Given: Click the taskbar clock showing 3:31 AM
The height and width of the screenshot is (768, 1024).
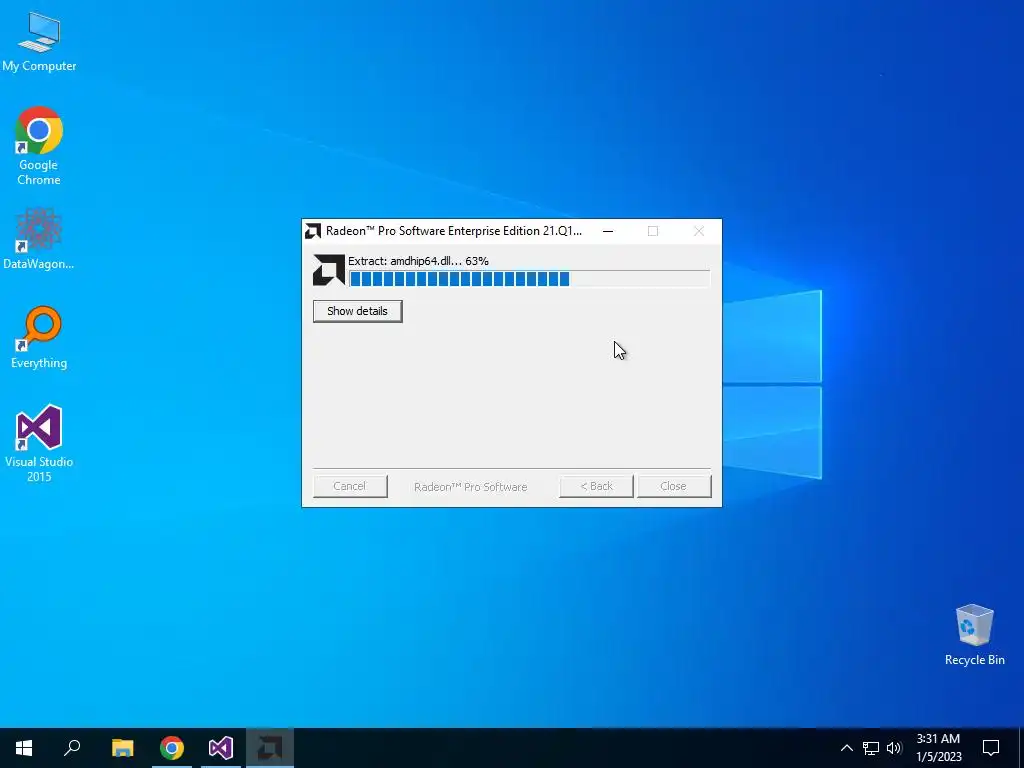Looking at the screenshot, I should pyautogui.click(x=938, y=748).
